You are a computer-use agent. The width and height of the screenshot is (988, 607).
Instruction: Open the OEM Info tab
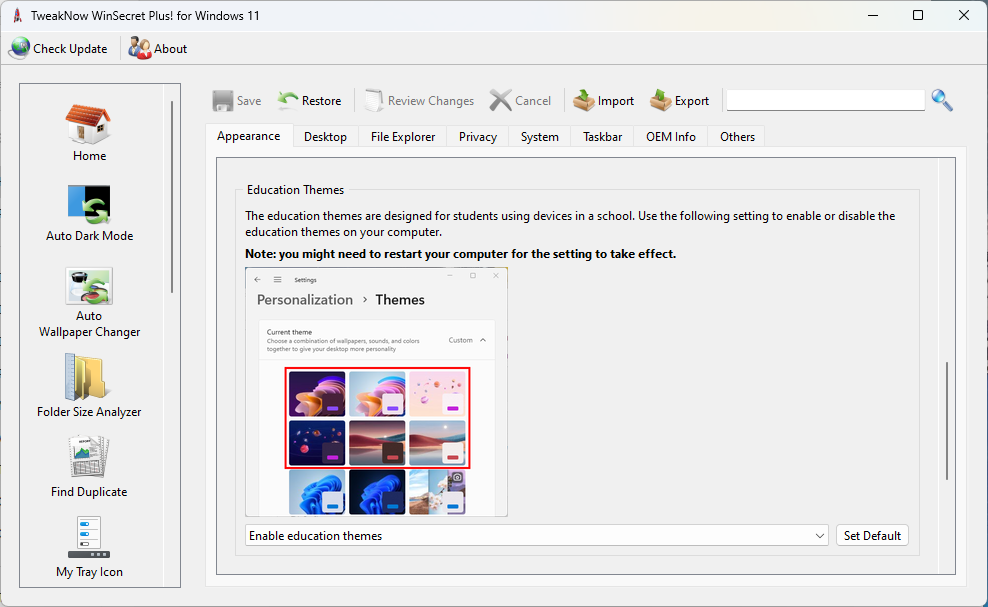670,137
